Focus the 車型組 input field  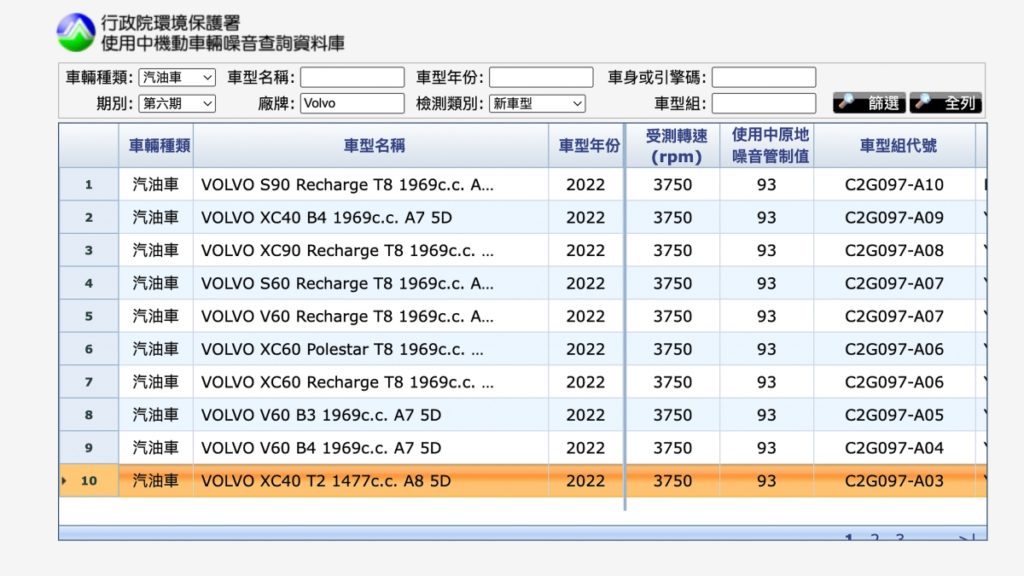(763, 103)
